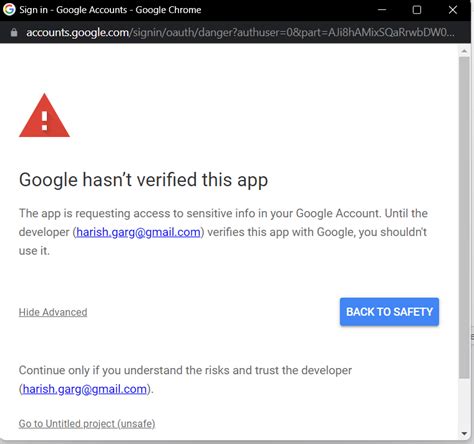Maximize the Sign in Chrome window
The width and height of the screenshot is (474, 444).
click(x=417, y=10)
